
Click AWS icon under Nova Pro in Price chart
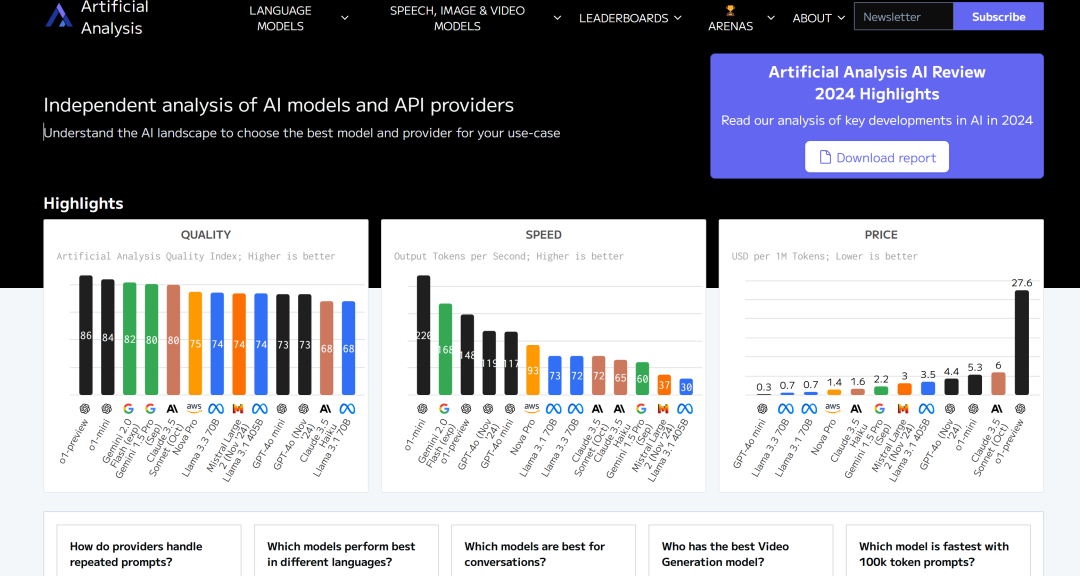coord(833,408)
